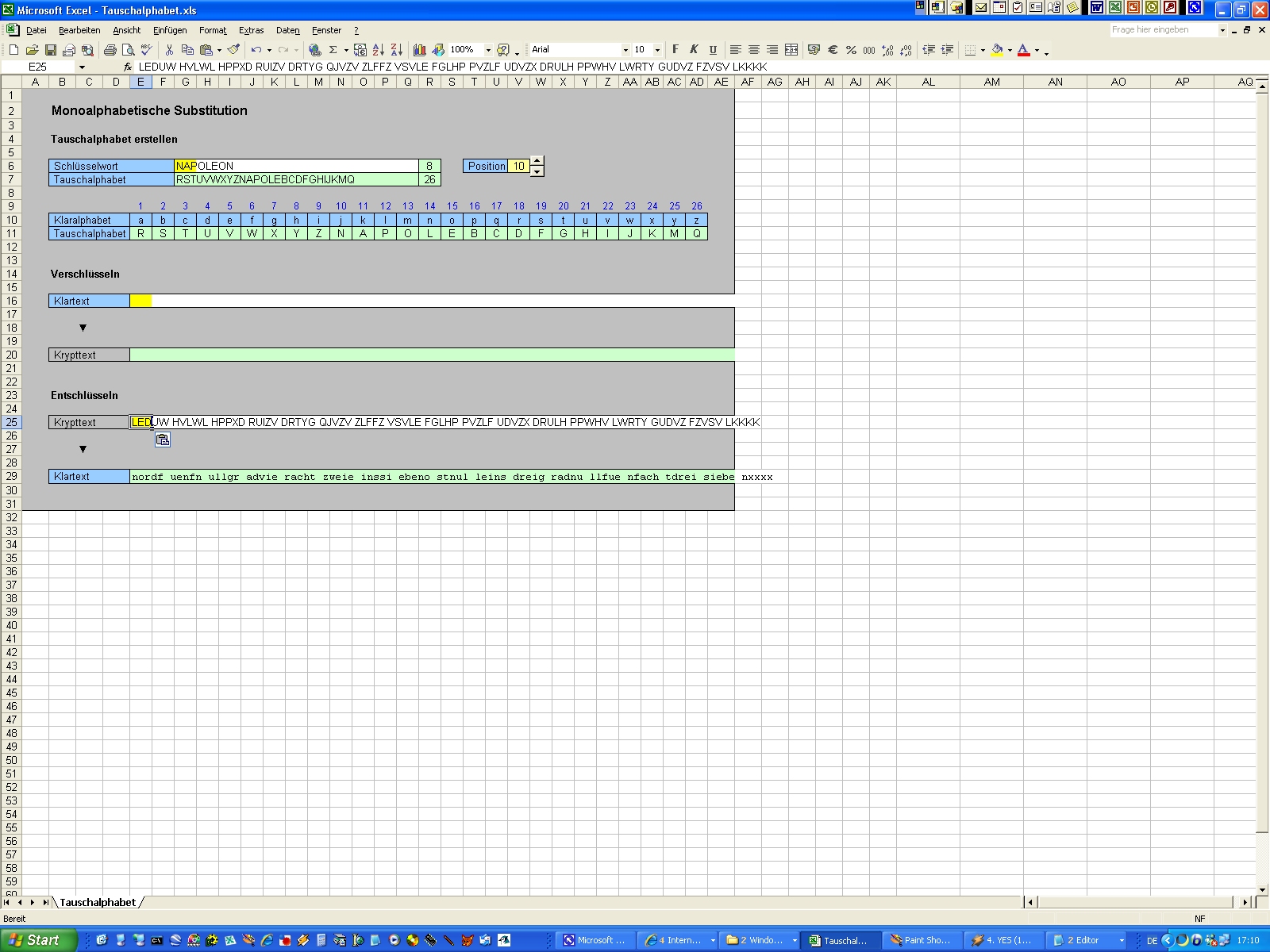This screenshot has height=952, width=1270.
Task: Open the Ansicht menu
Action: tap(126, 30)
